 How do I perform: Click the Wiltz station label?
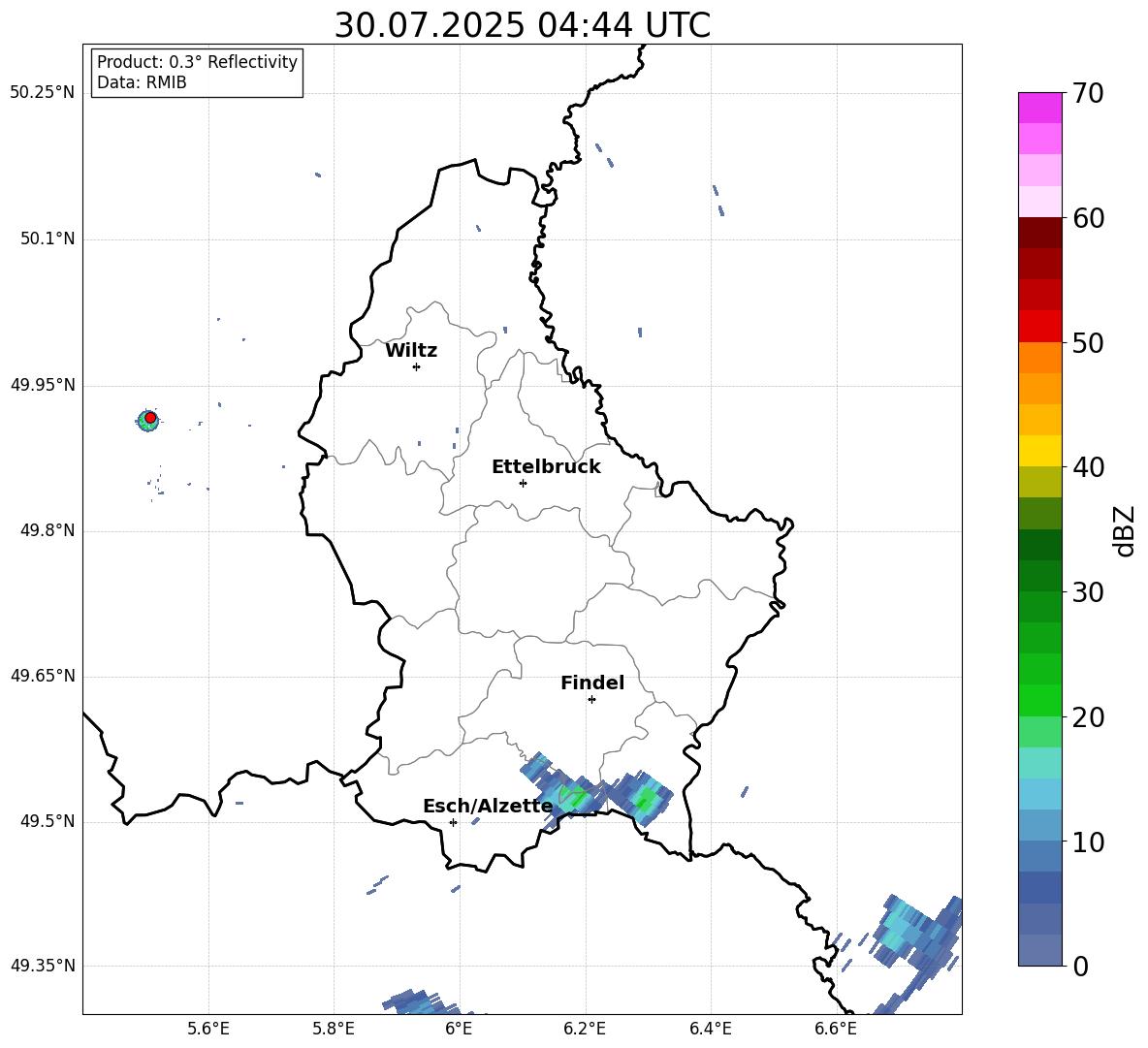(411, 351)
